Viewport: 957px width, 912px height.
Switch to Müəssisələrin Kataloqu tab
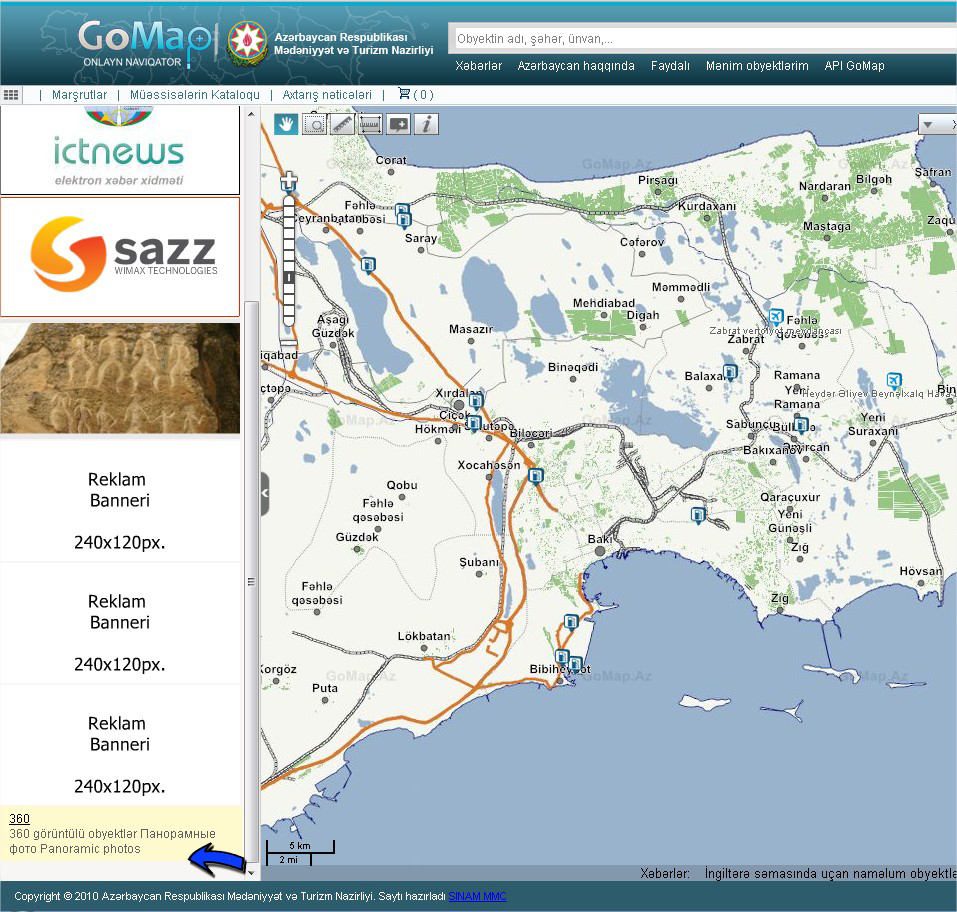pyautogui.click(x=194, y=95)
